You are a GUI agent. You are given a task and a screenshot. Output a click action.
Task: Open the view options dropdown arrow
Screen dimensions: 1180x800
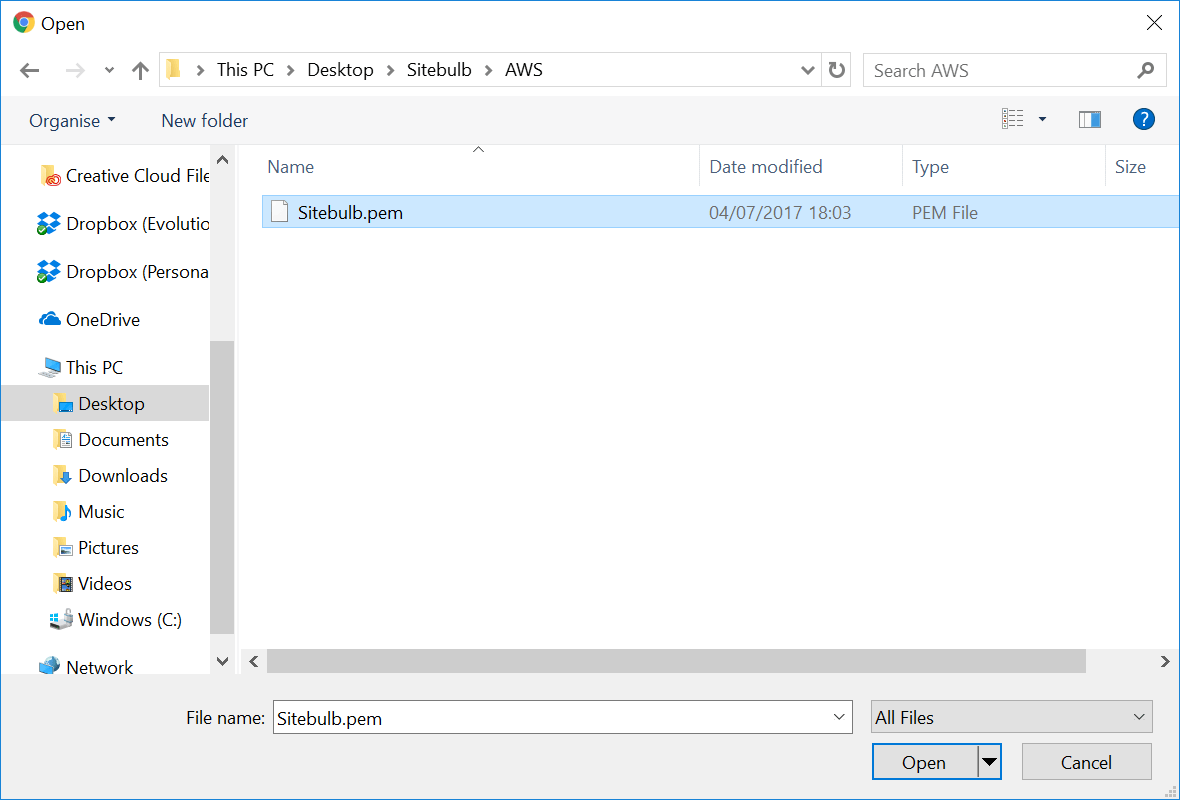pyautogui.click(x=1042, y=119)
